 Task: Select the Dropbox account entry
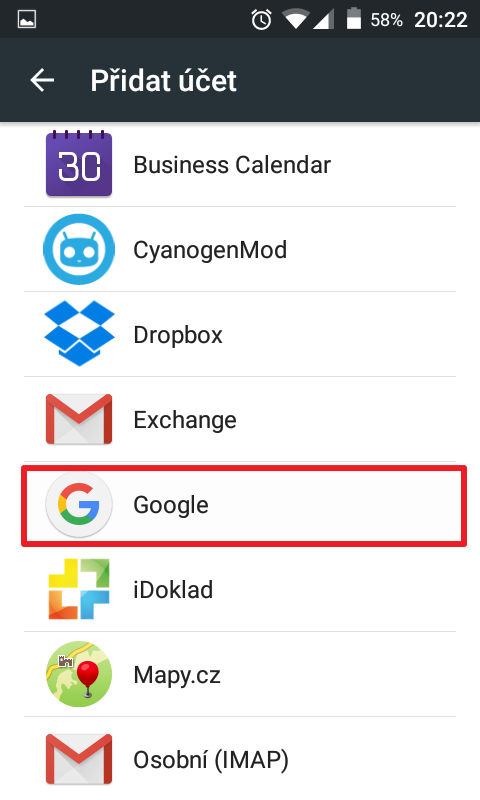[240, 334]
